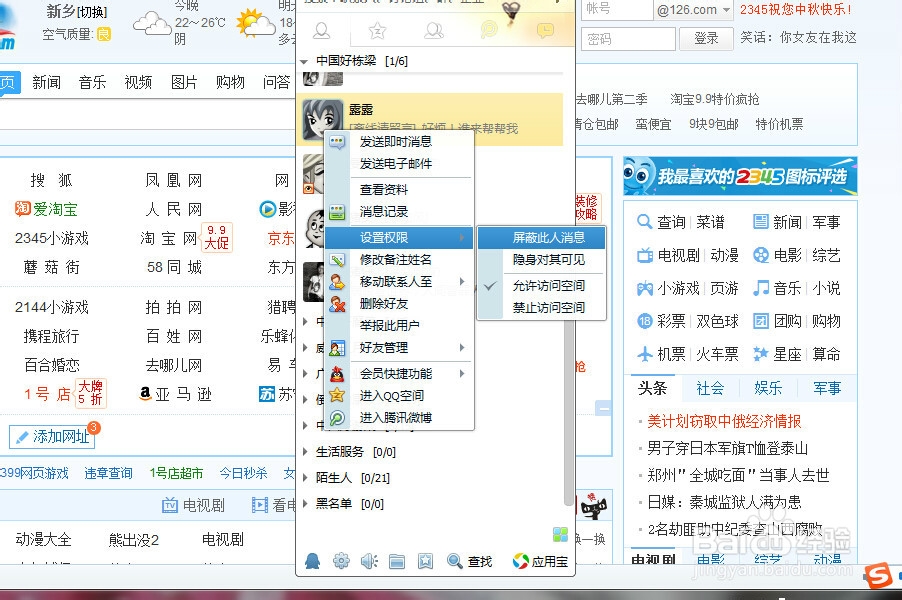The image size is (902, 600).
Task: Expand the 黑名单 contact group
Action: point(305,504)
